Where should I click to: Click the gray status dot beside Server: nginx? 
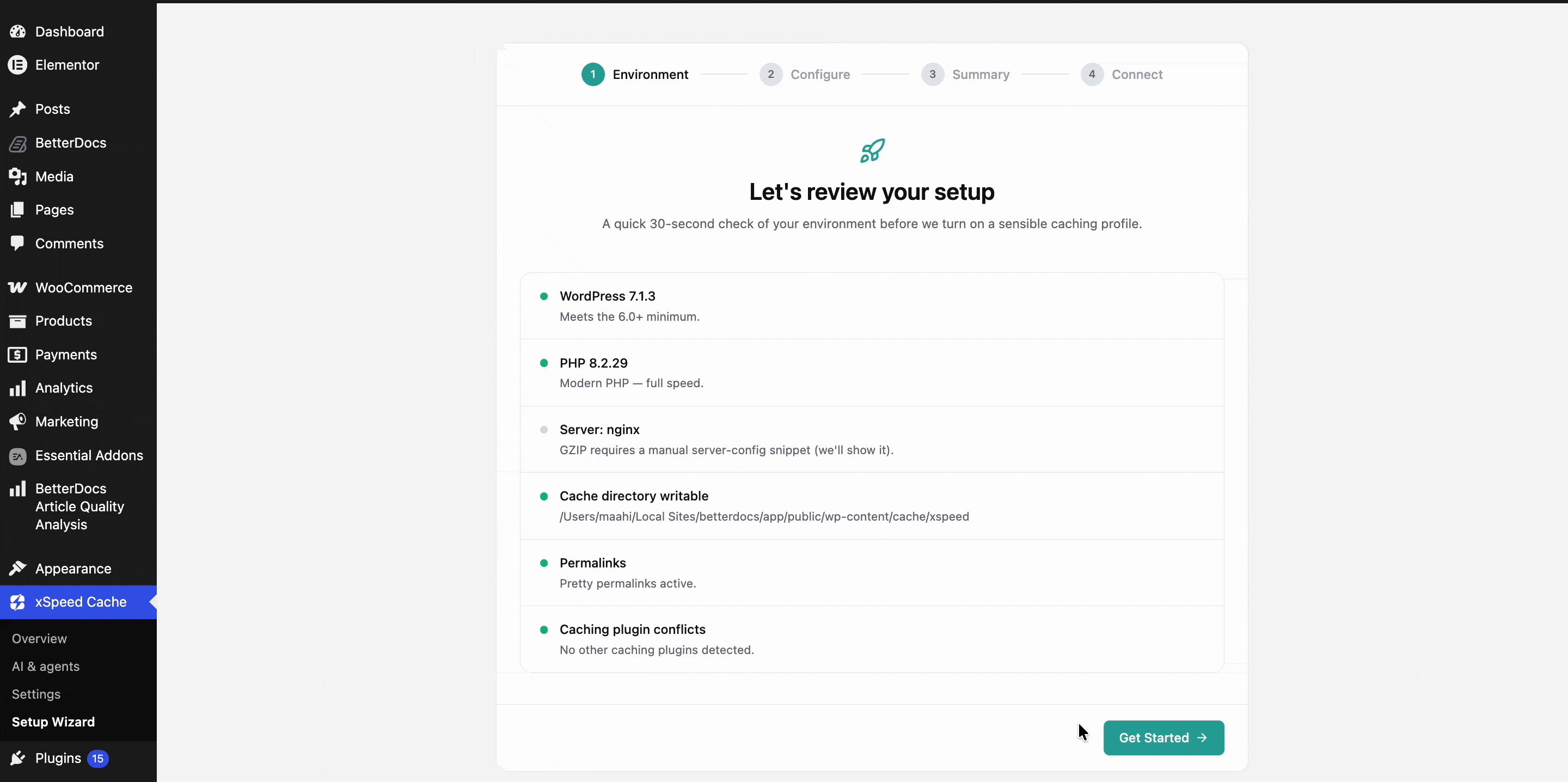click(543, 429)
